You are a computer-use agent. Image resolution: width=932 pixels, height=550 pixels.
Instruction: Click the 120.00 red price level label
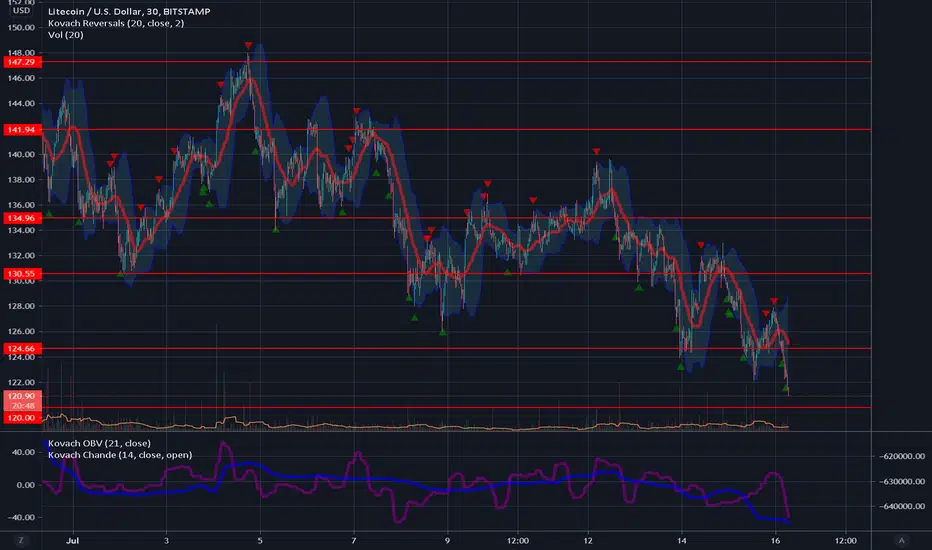[22, 418]
